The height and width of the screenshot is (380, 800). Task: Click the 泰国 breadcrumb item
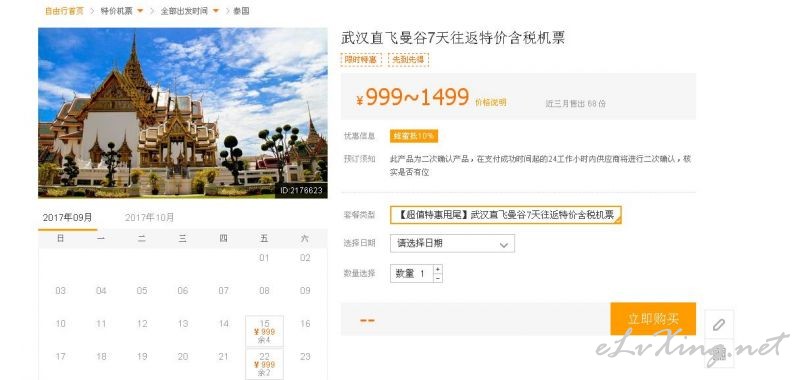pyautogui.click(x=241, y=11)
